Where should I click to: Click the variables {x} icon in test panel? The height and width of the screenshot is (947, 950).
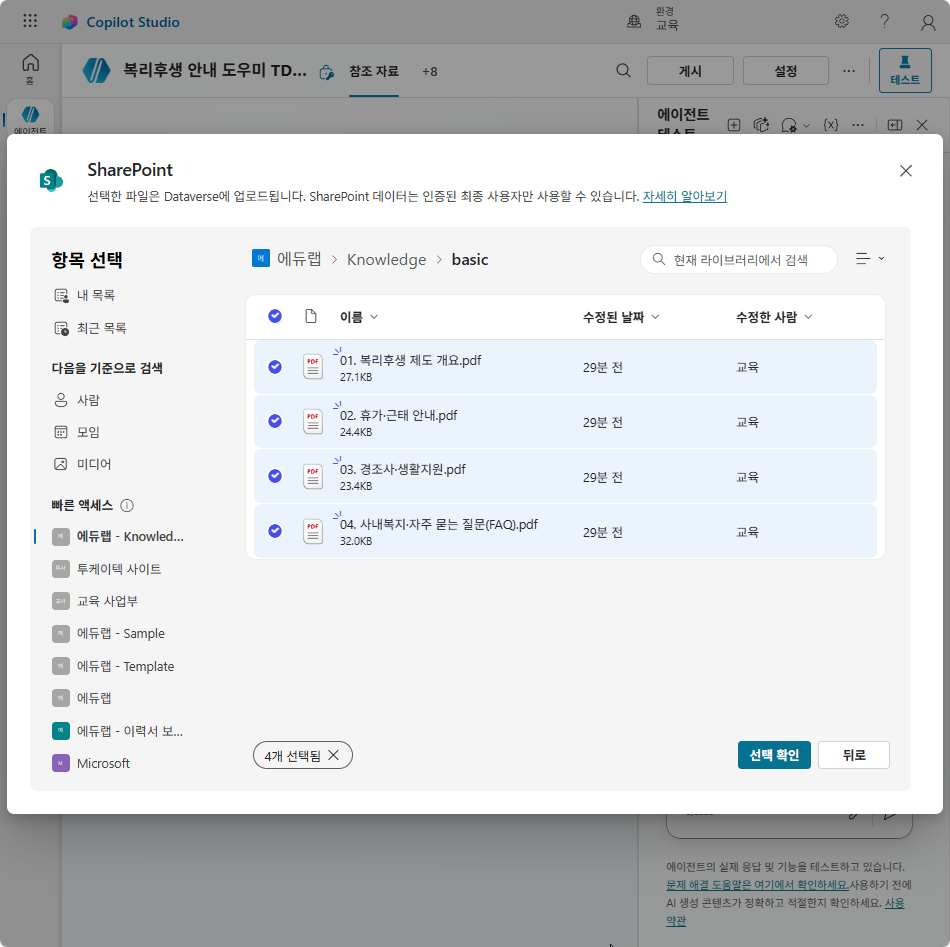pyautogui.click(x=831, y=125)
